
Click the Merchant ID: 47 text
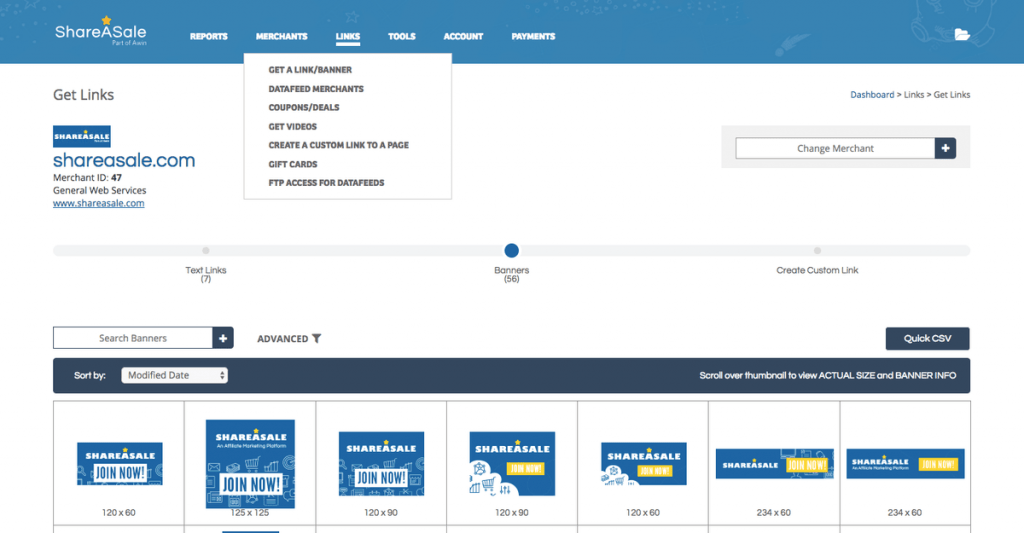[88, 178]
